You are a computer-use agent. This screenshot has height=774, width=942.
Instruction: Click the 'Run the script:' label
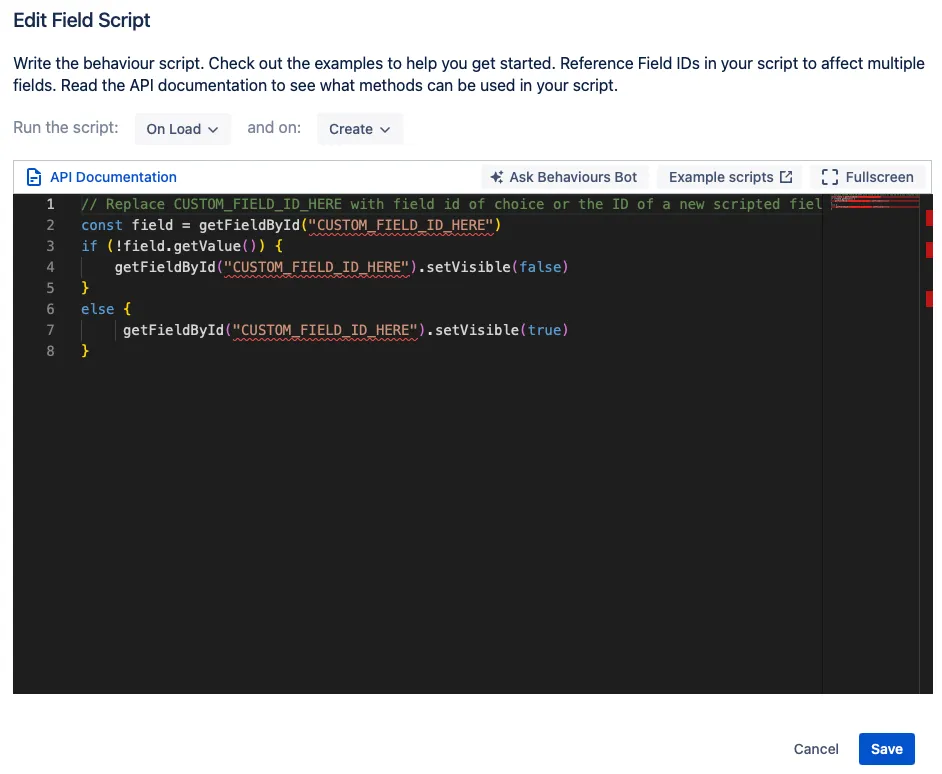[x=65, y=128]
